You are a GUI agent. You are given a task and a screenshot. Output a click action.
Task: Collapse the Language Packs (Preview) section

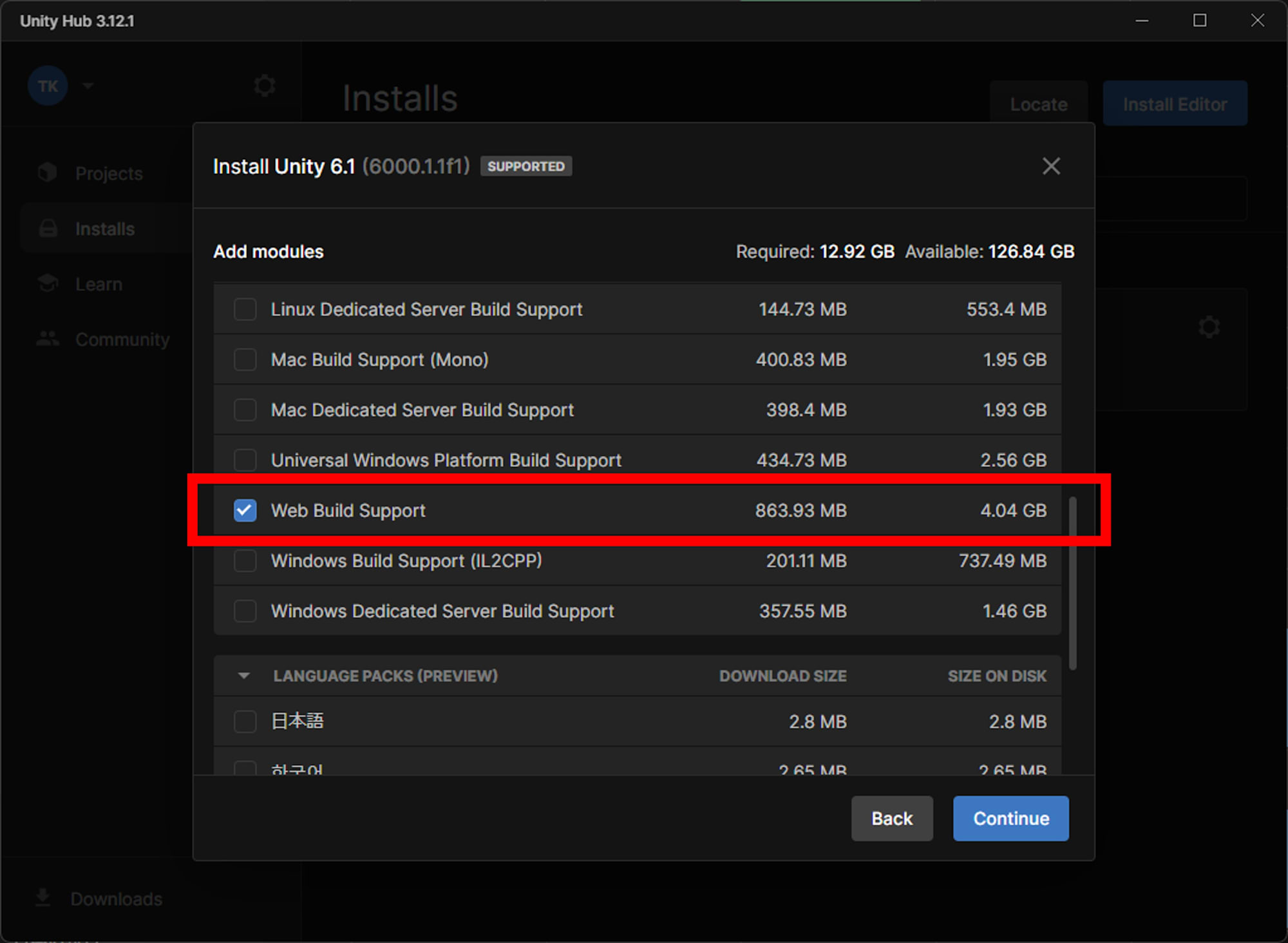click(243, 676)
